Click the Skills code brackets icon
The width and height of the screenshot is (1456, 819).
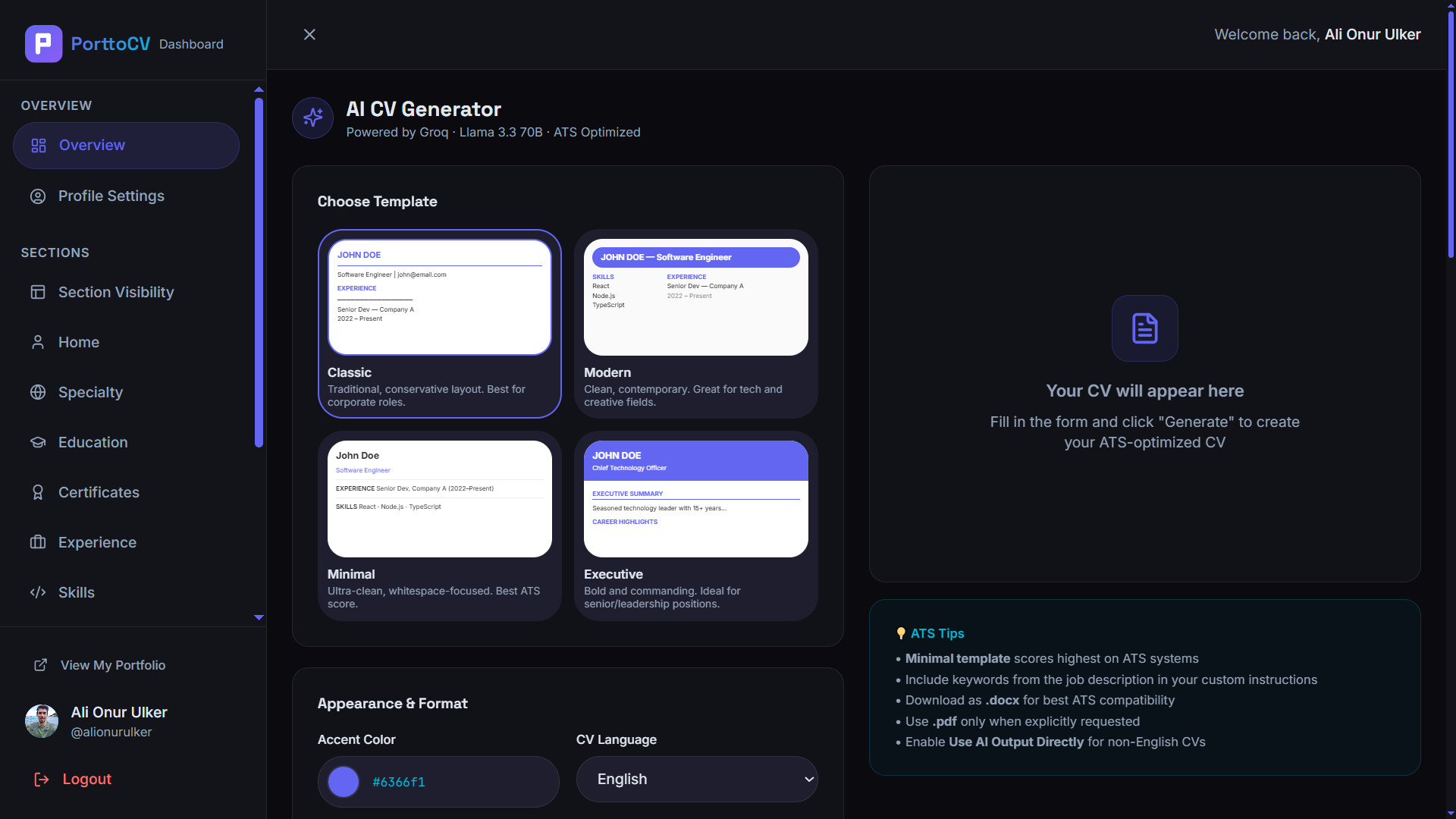coord(38,592)
